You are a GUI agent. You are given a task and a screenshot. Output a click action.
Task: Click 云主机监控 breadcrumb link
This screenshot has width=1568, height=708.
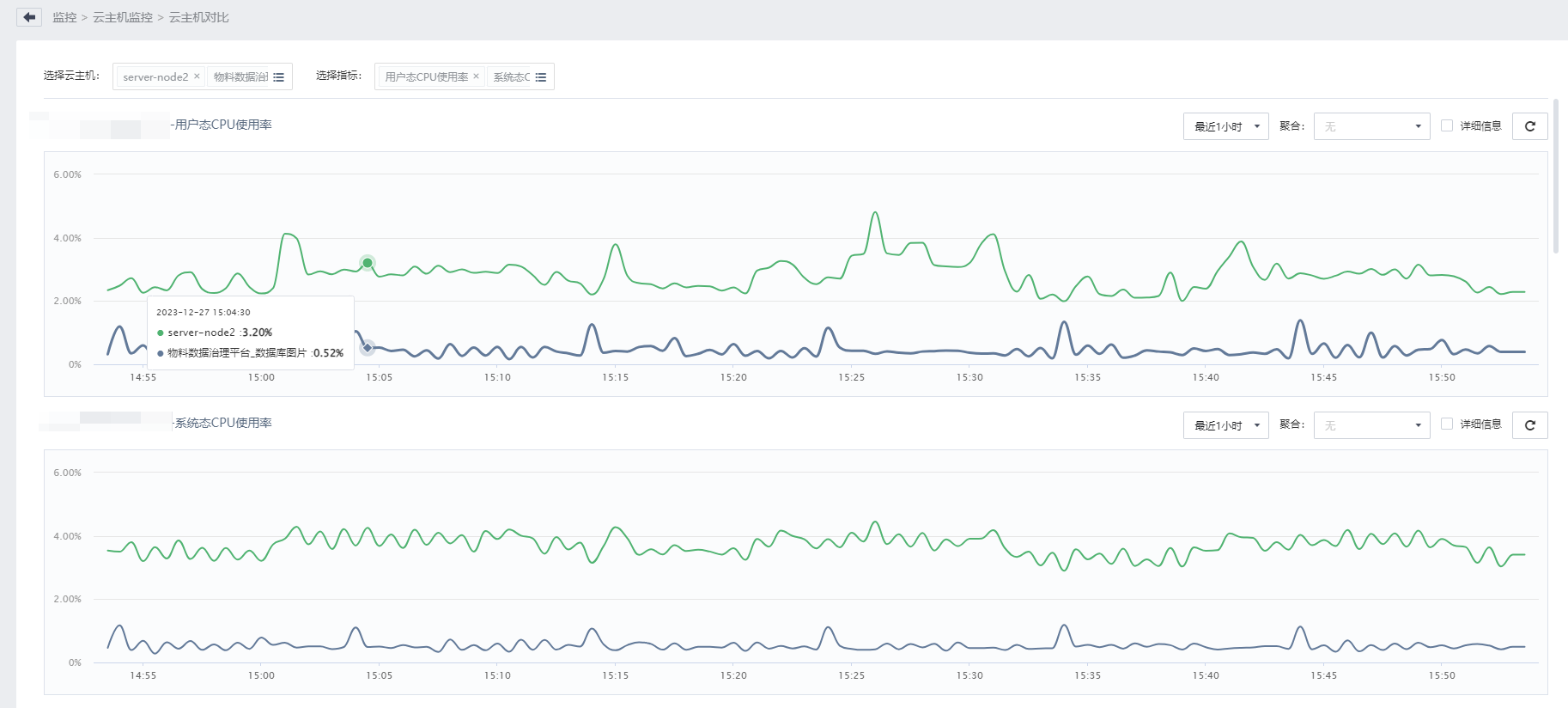coord(123,17)
